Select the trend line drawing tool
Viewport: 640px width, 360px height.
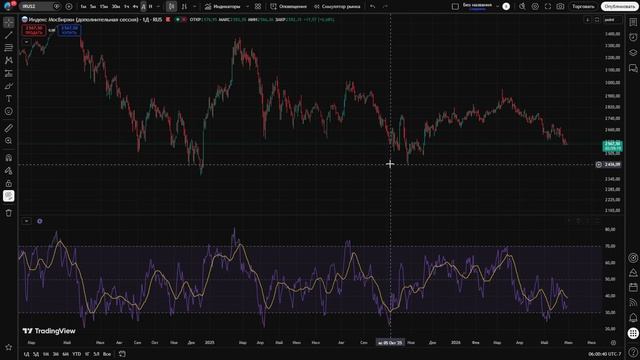[9, 35]
